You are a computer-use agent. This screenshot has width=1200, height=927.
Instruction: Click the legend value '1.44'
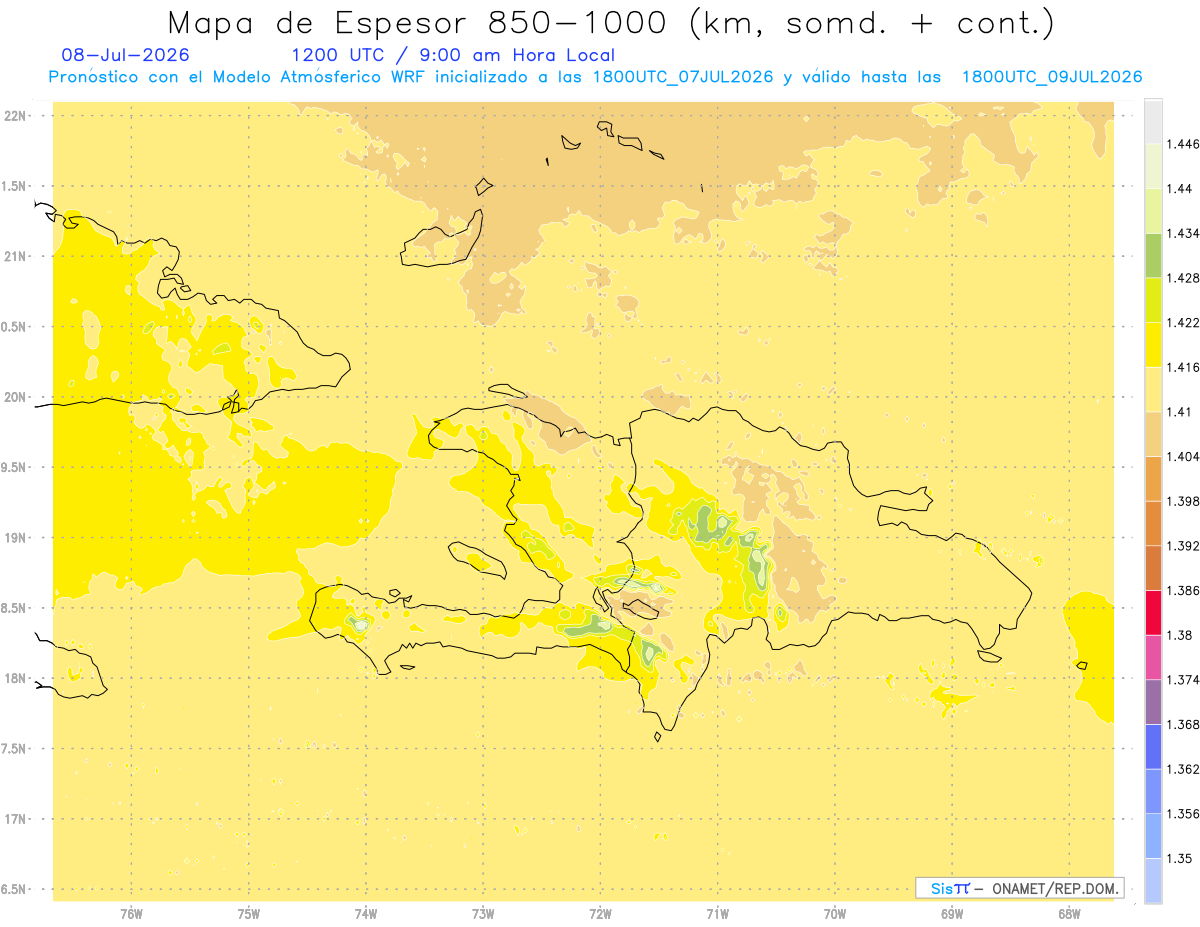(1179, 189)
